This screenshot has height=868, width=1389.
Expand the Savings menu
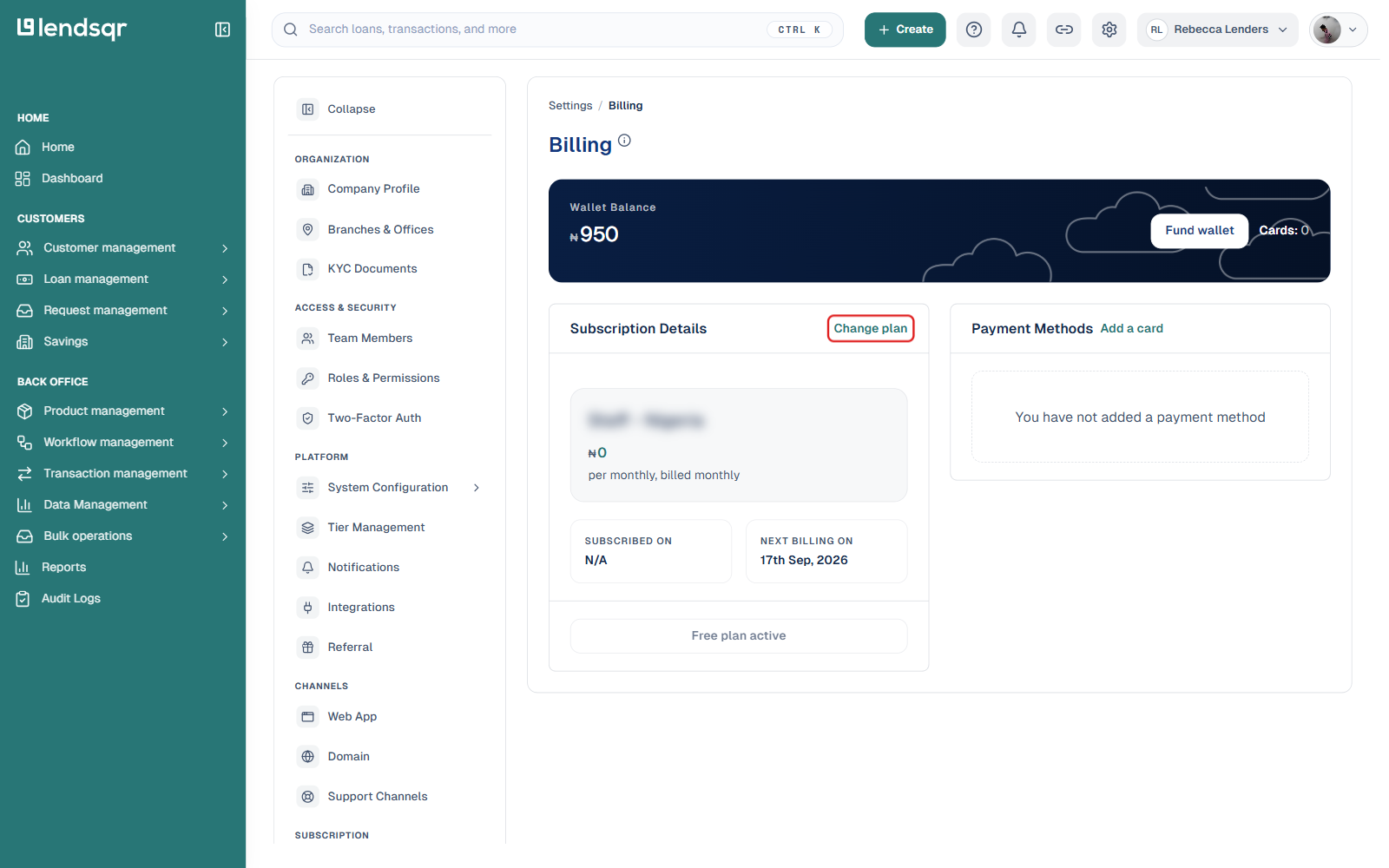tap(122, 342)
